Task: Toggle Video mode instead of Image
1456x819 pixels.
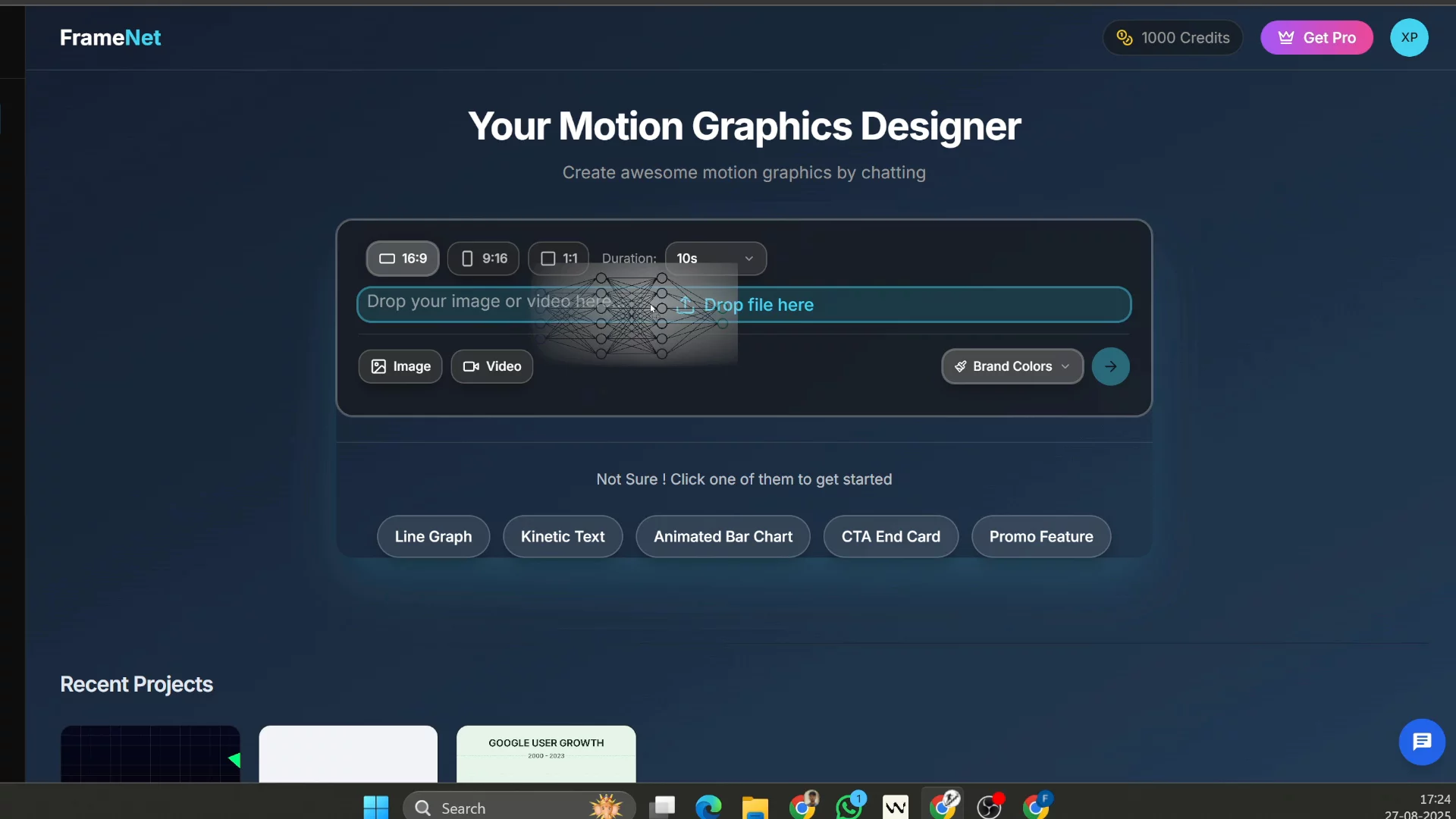Action: [x=491, y=366]
